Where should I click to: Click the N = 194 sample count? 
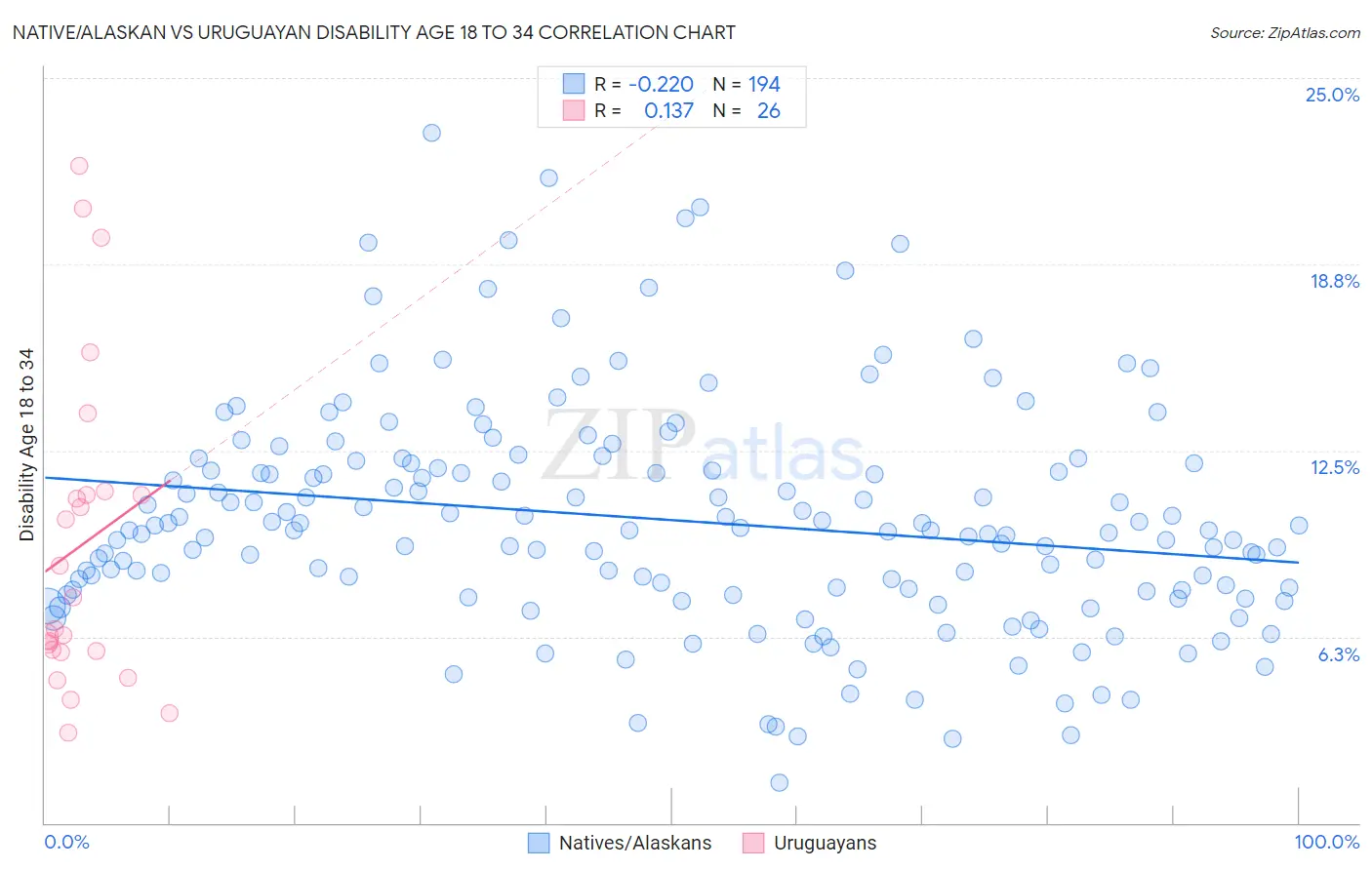[747, 84]
